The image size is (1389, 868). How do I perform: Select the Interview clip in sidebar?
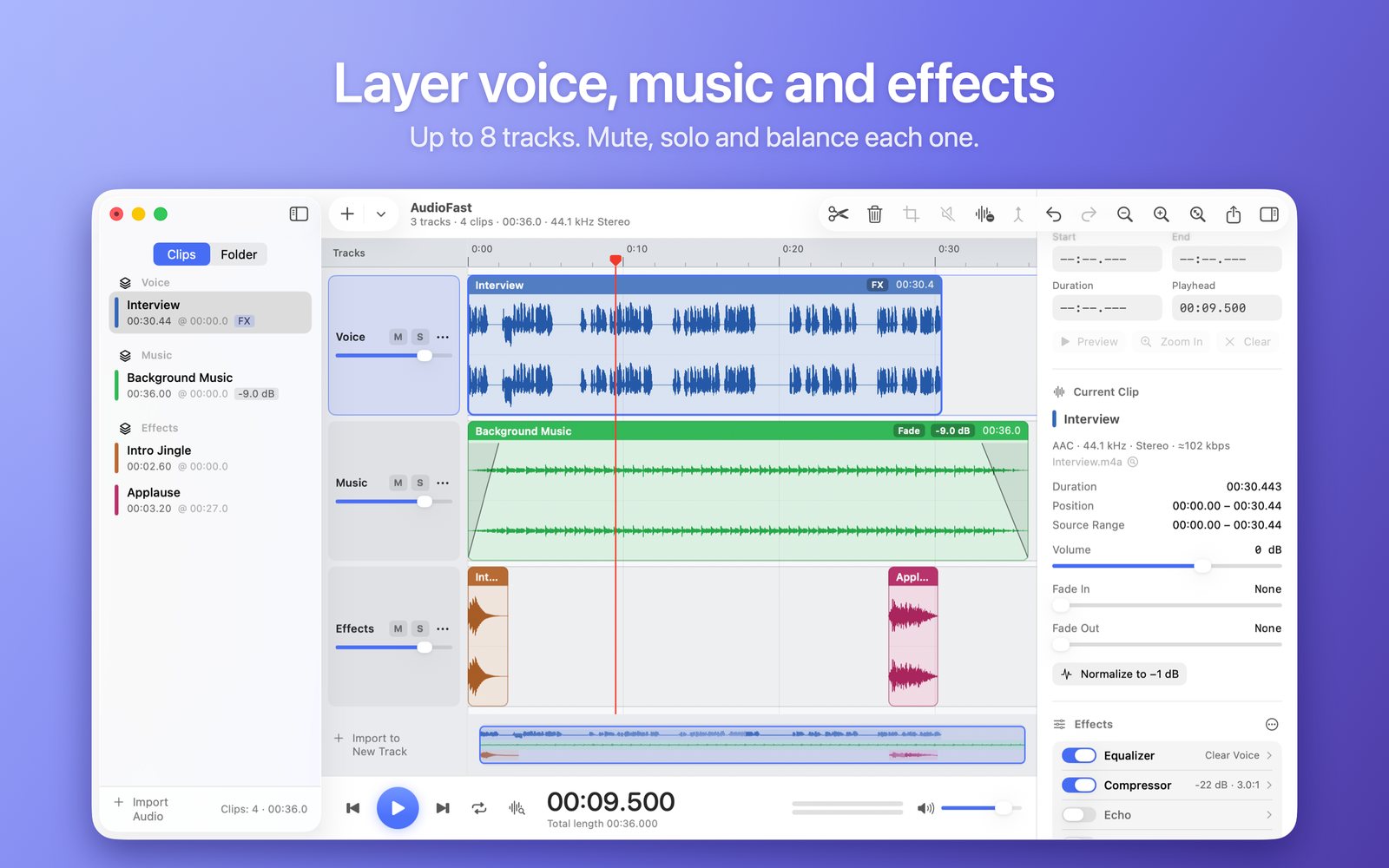click(x=210, y=312)
